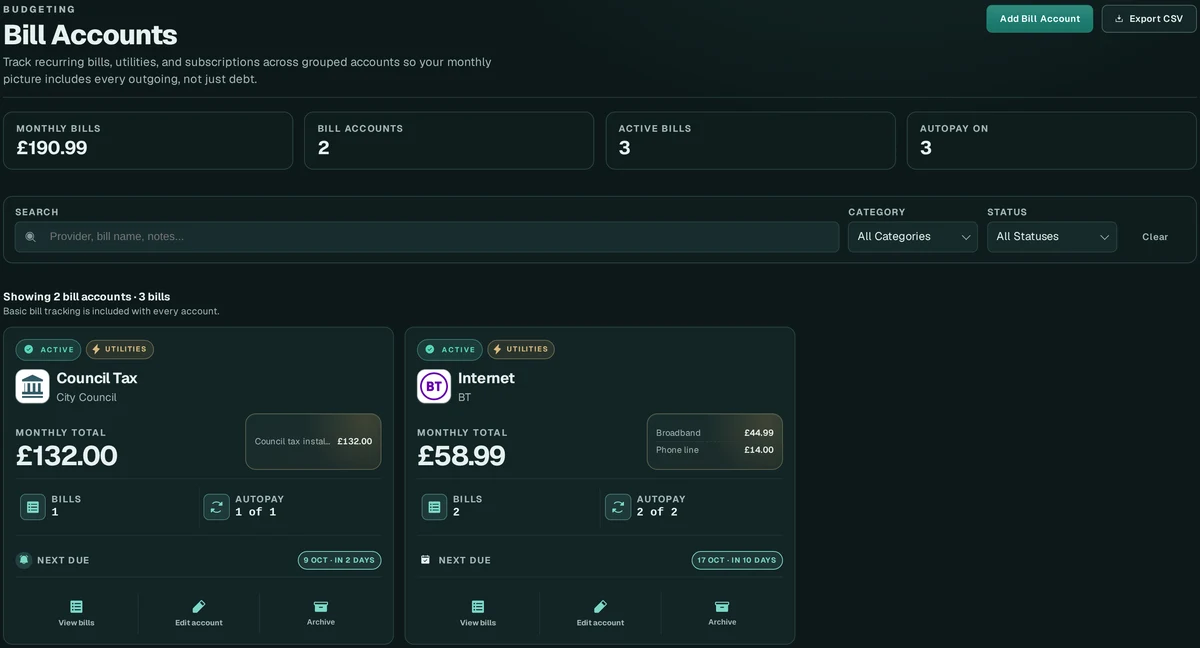
Task: Click the Council Tax card title
Action: point(97,378)
